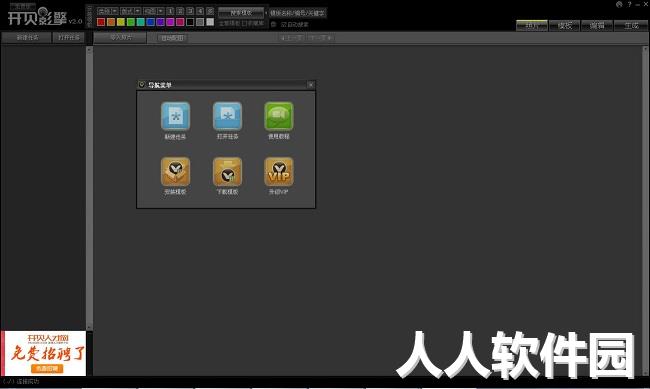Switch to the 生成 (Generate) tab
The image size is (650, 389).
point(631,26)
